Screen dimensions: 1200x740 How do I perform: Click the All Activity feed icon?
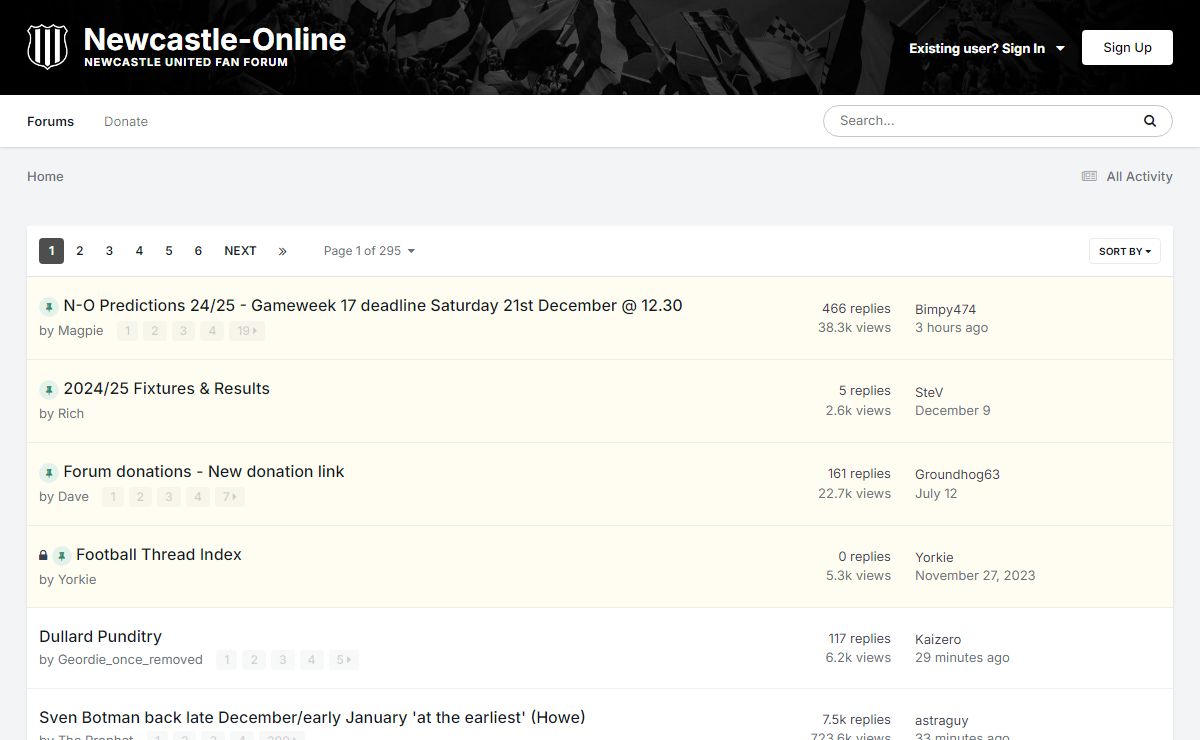1089,176
